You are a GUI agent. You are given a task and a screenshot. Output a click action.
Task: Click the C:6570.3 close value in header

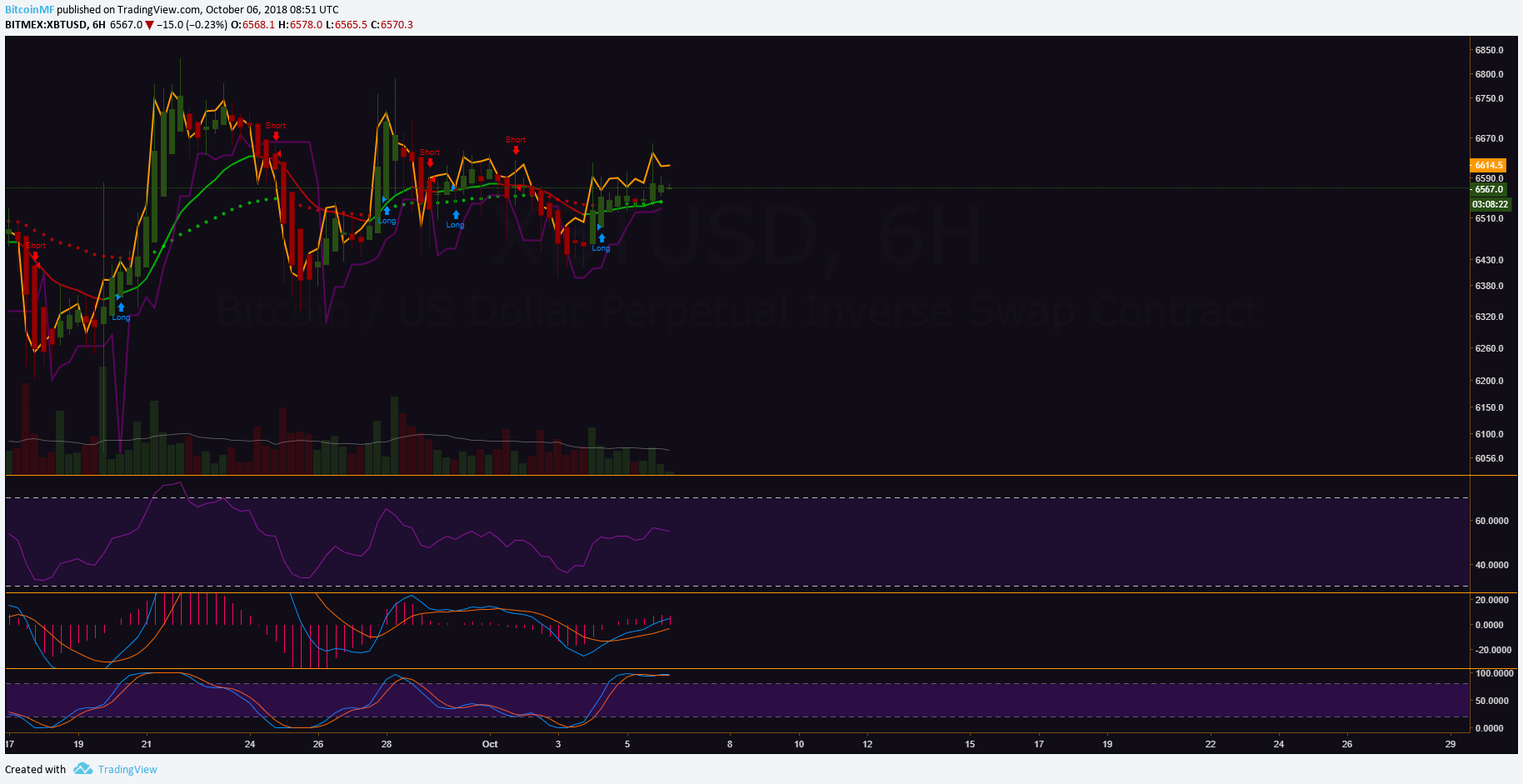click(x=392, y=24)
